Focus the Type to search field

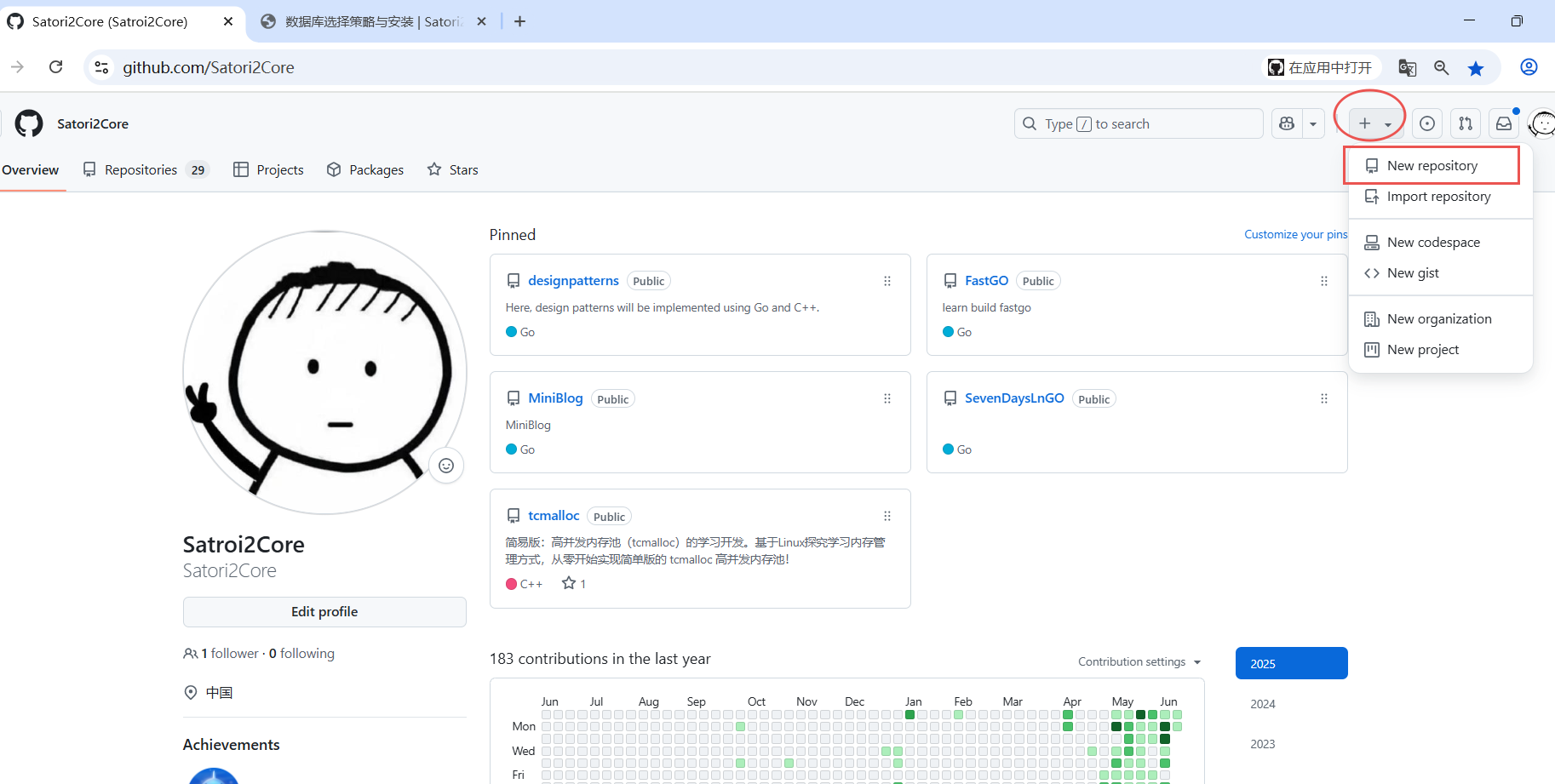pyautogui.click(x=1139, y=123)
